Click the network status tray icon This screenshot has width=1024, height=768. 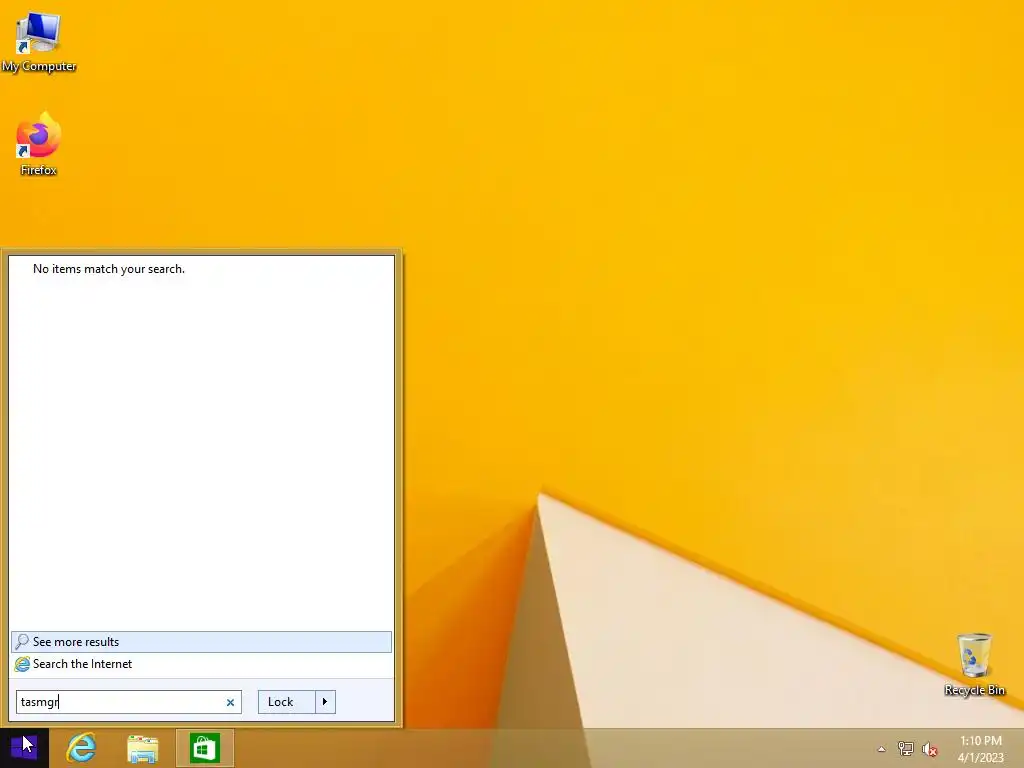905,749
